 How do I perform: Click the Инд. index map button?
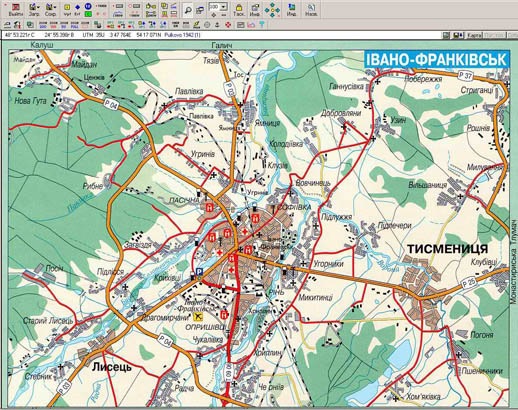point(291,10)
